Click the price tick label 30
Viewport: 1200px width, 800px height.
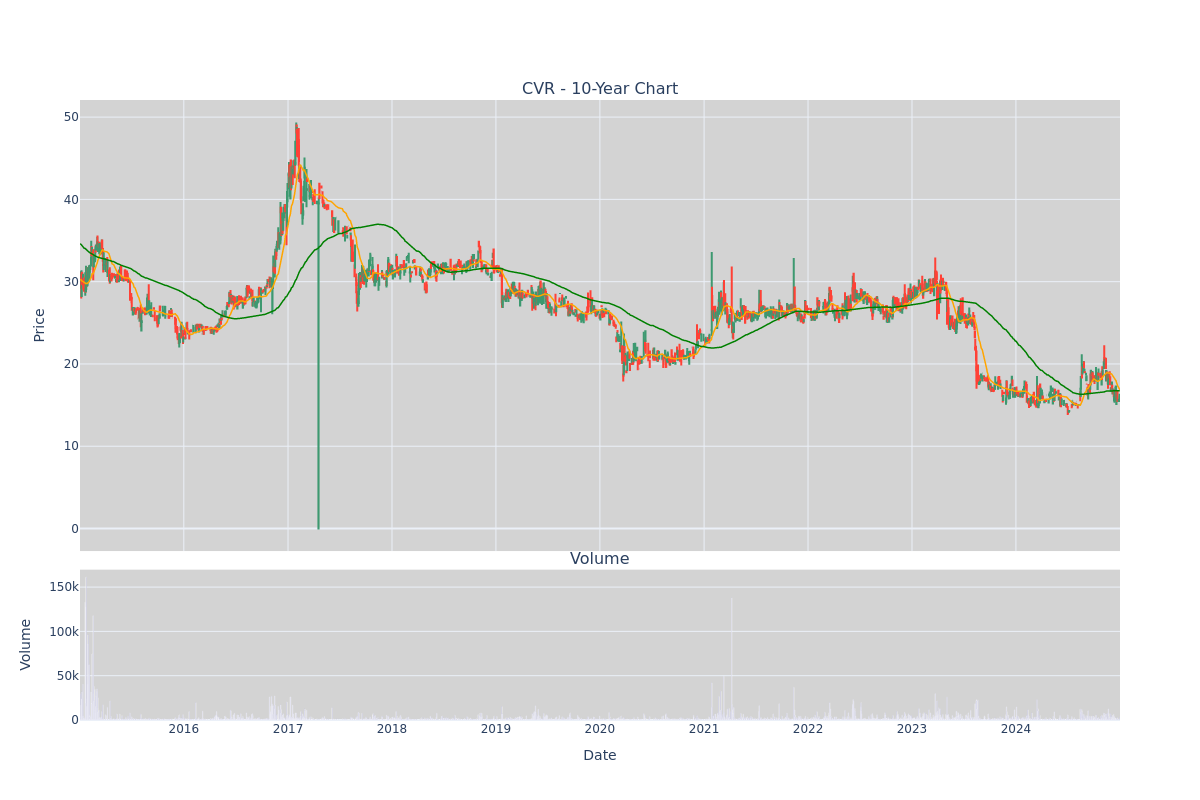(71, 282)
